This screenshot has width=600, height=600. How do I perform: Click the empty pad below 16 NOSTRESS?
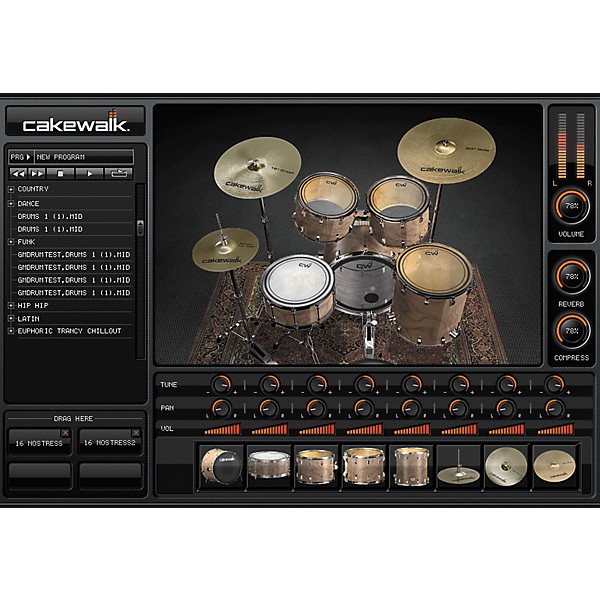click(39, 476)
